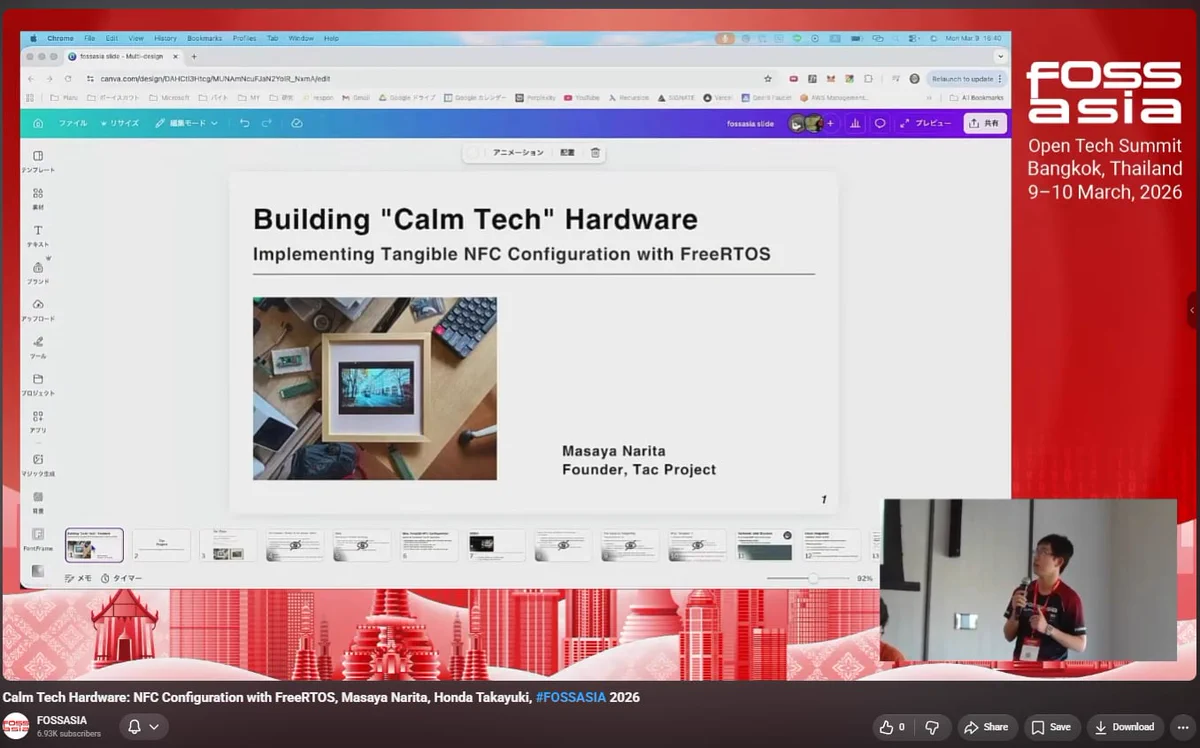Undo the last action in Canva
Viewport: 1200px width, 748px height.
(245, 123)
